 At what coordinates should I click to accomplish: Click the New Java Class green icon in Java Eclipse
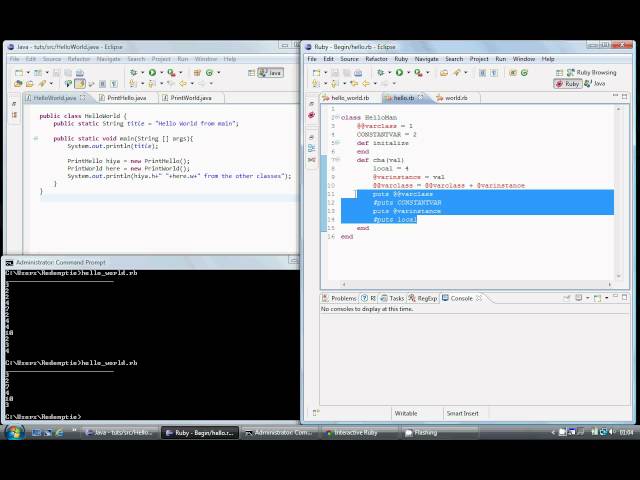[x=209, y=73]
